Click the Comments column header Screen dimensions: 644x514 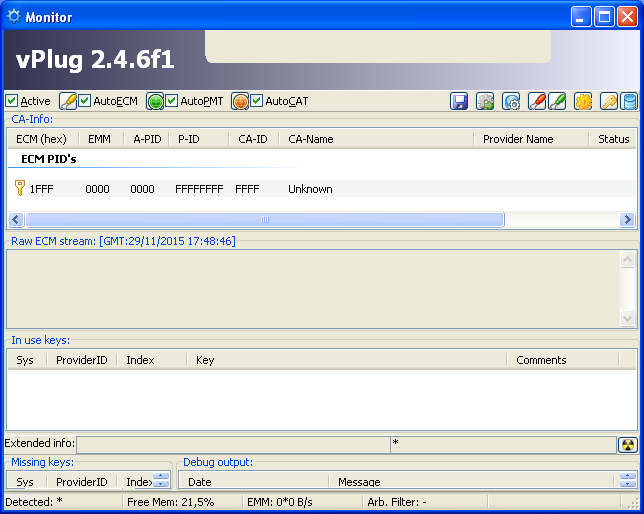[563, 360]
